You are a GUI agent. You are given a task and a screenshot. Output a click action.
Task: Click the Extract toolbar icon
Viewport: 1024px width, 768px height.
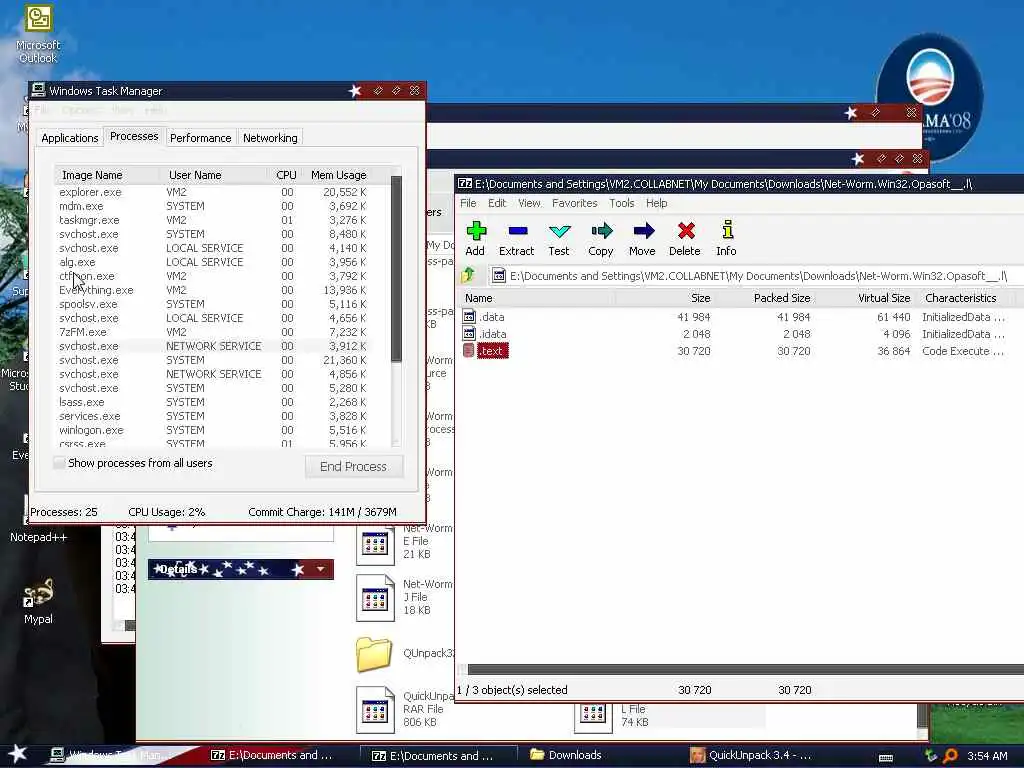517,238
